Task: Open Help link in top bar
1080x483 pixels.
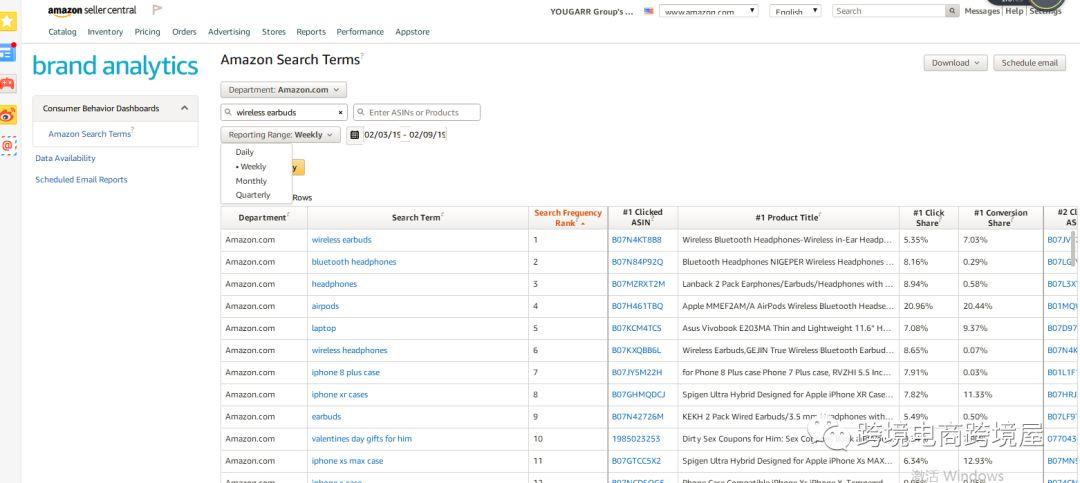Action: (x=1014, y=11)
